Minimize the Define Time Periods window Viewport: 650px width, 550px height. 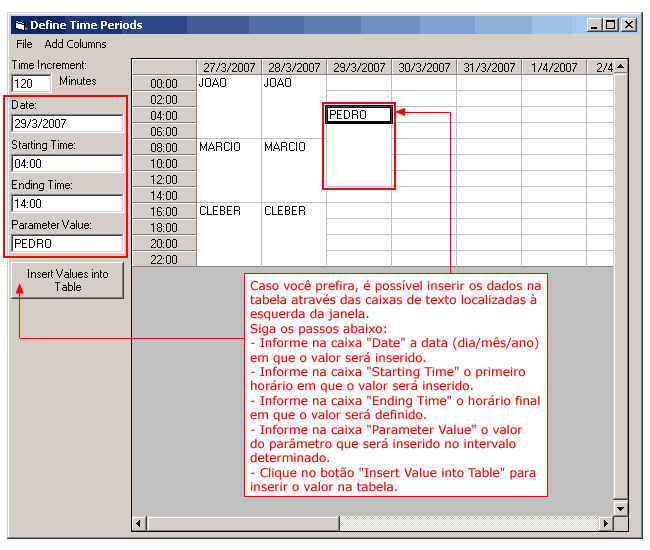594,25
